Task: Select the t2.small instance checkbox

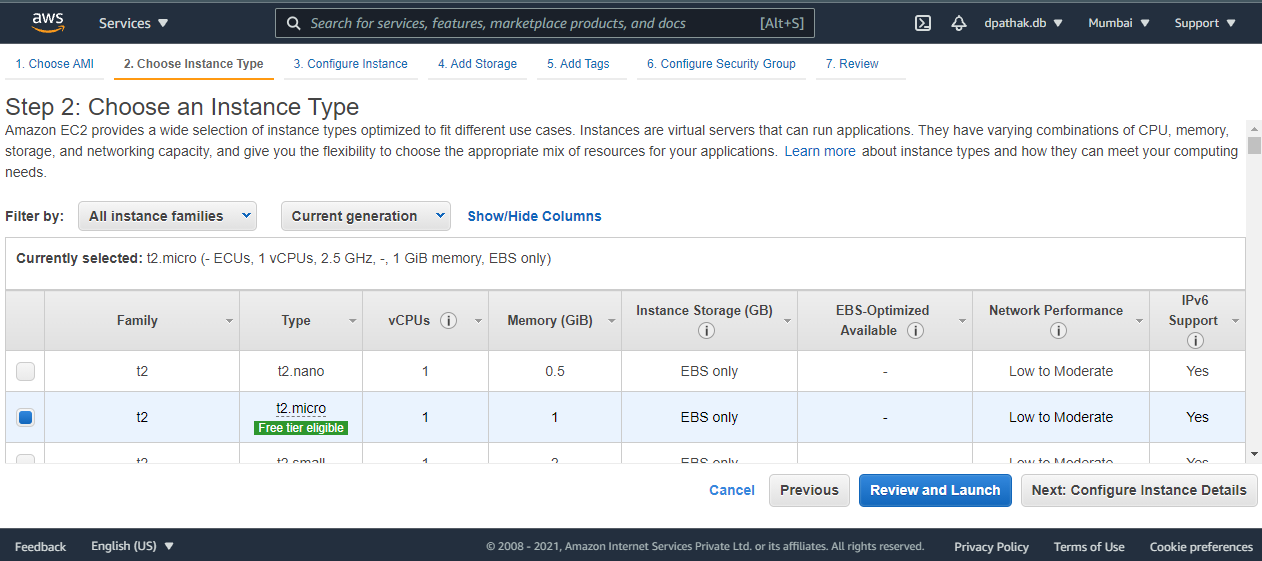Action: (26, 460)
